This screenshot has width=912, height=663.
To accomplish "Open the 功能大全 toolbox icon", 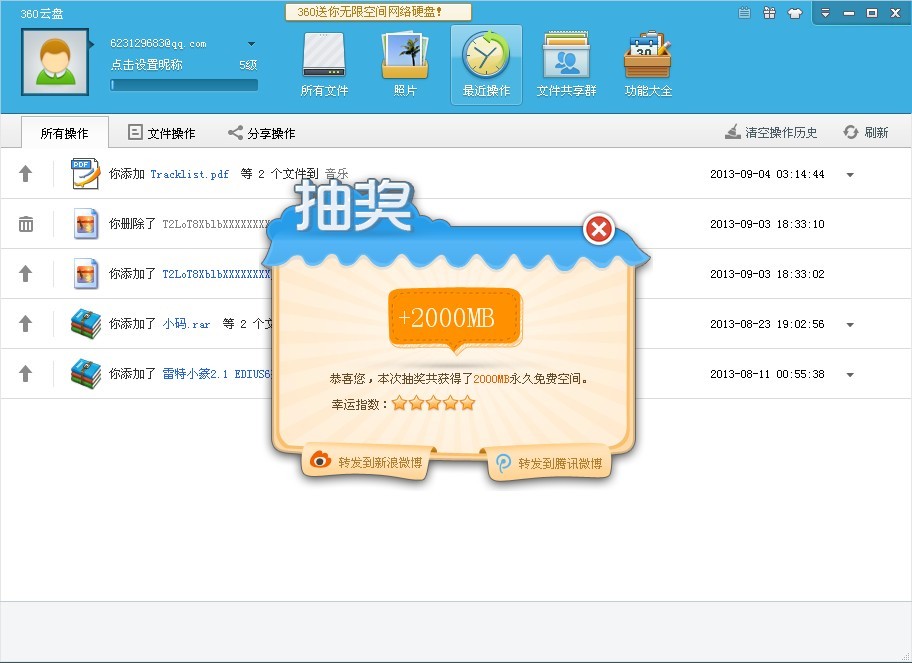I will (648, 65).
